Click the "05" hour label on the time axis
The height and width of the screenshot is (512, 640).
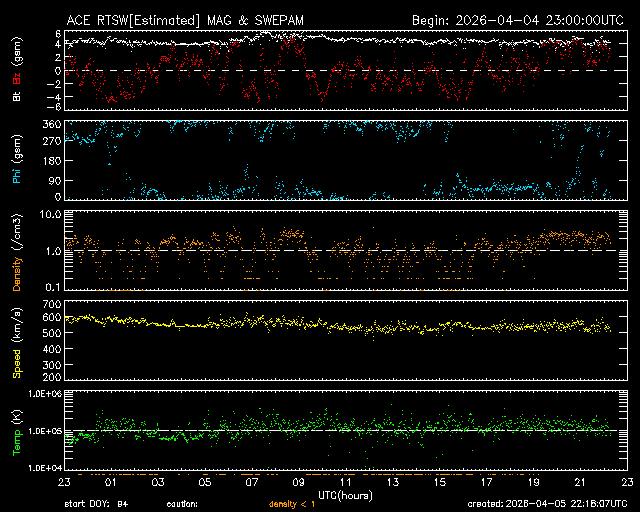click(x=204, y=482)
